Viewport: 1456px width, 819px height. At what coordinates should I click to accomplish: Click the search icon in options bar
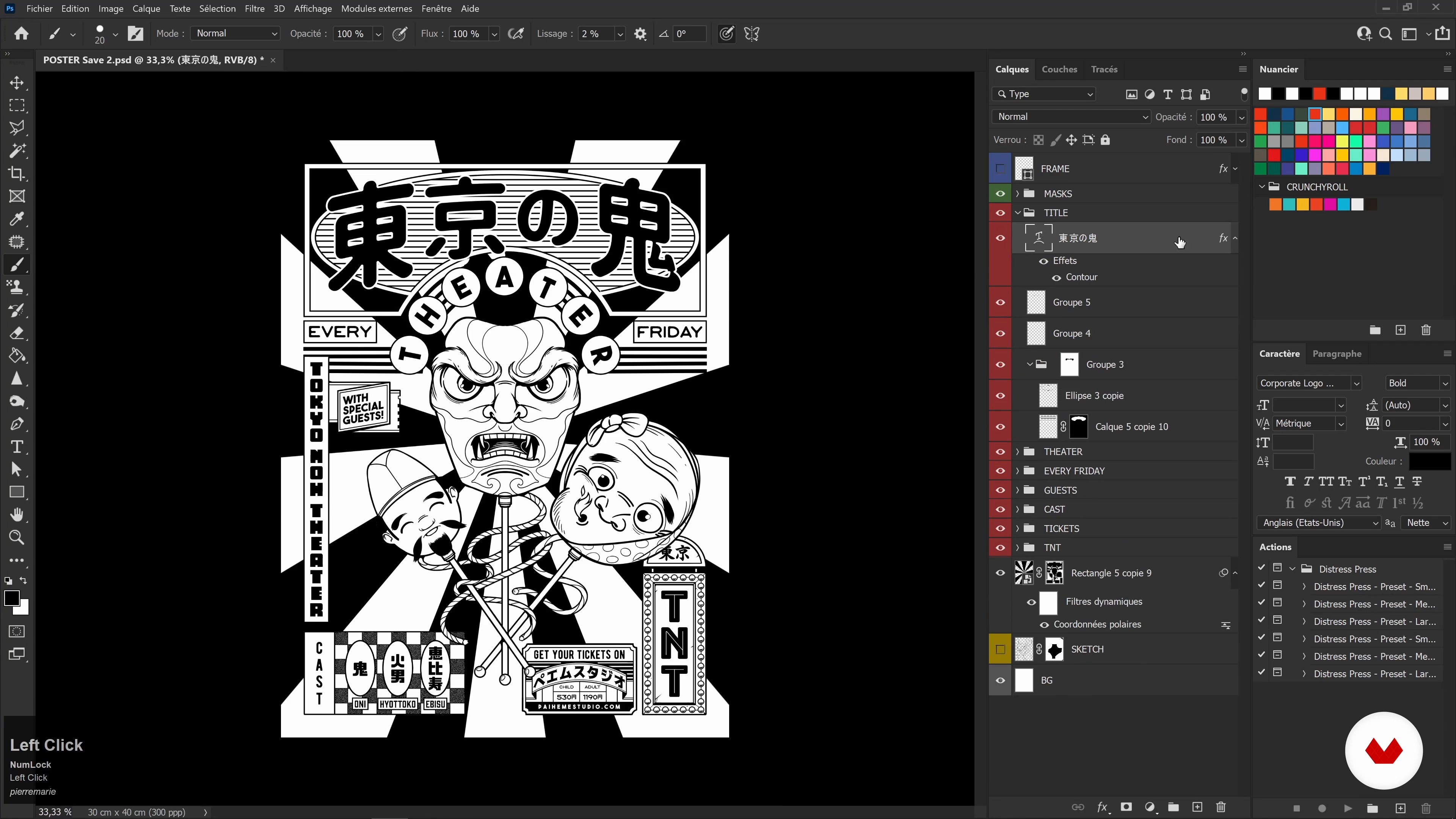pos(1385,34)
